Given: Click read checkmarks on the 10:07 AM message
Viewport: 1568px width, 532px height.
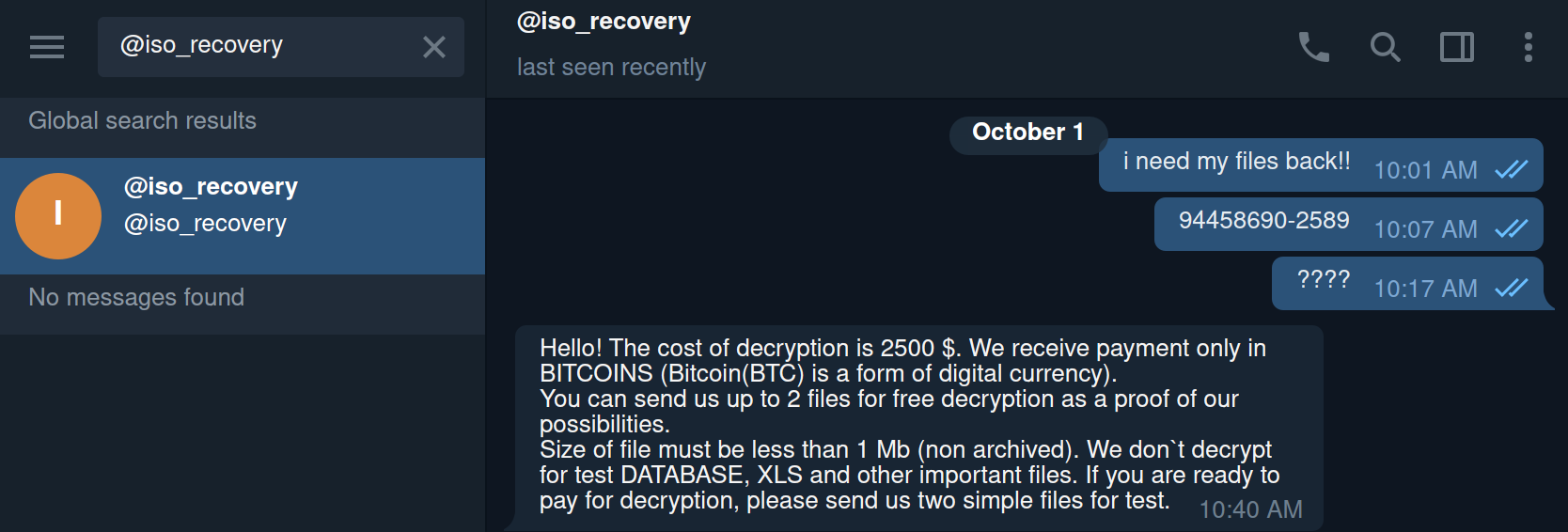Looking at the screenshot, I should (x=1511, y=229).
